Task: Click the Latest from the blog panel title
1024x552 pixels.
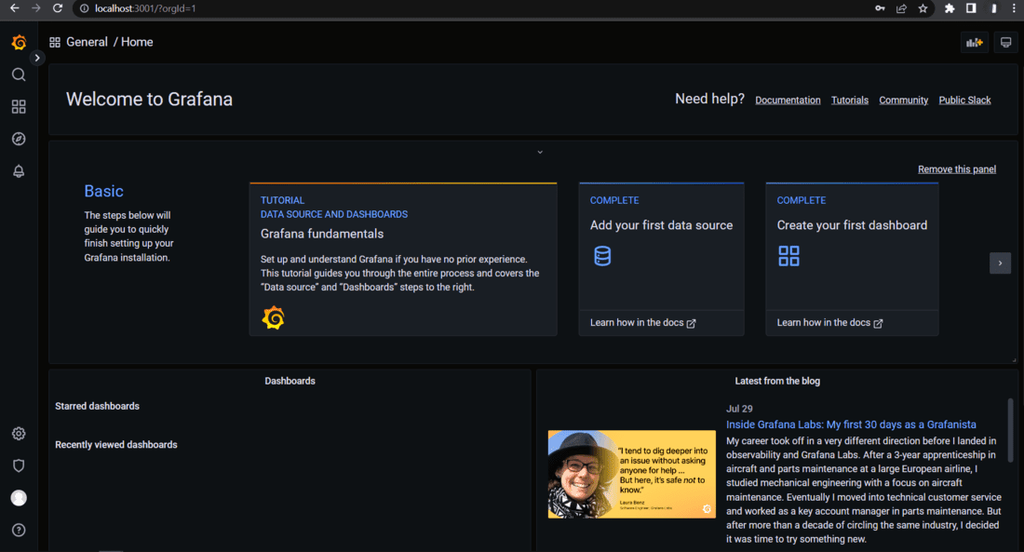Action: 777,381
